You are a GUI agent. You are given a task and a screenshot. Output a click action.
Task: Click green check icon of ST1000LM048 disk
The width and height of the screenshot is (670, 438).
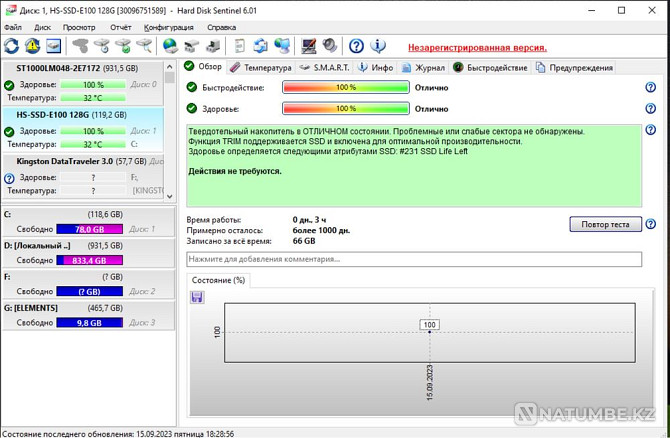coord(9,85)
